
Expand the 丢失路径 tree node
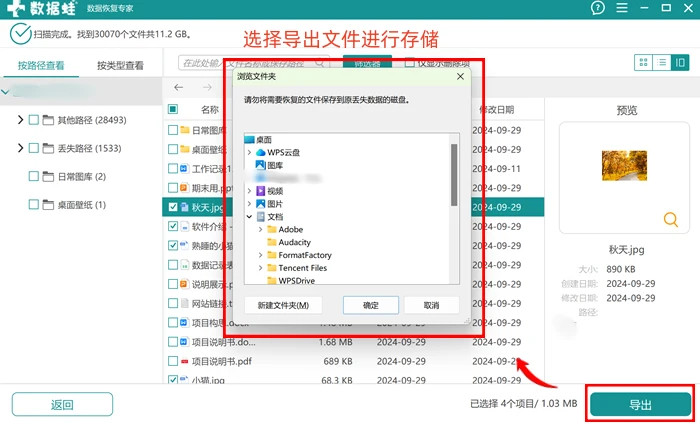click(x=20, y=148)
